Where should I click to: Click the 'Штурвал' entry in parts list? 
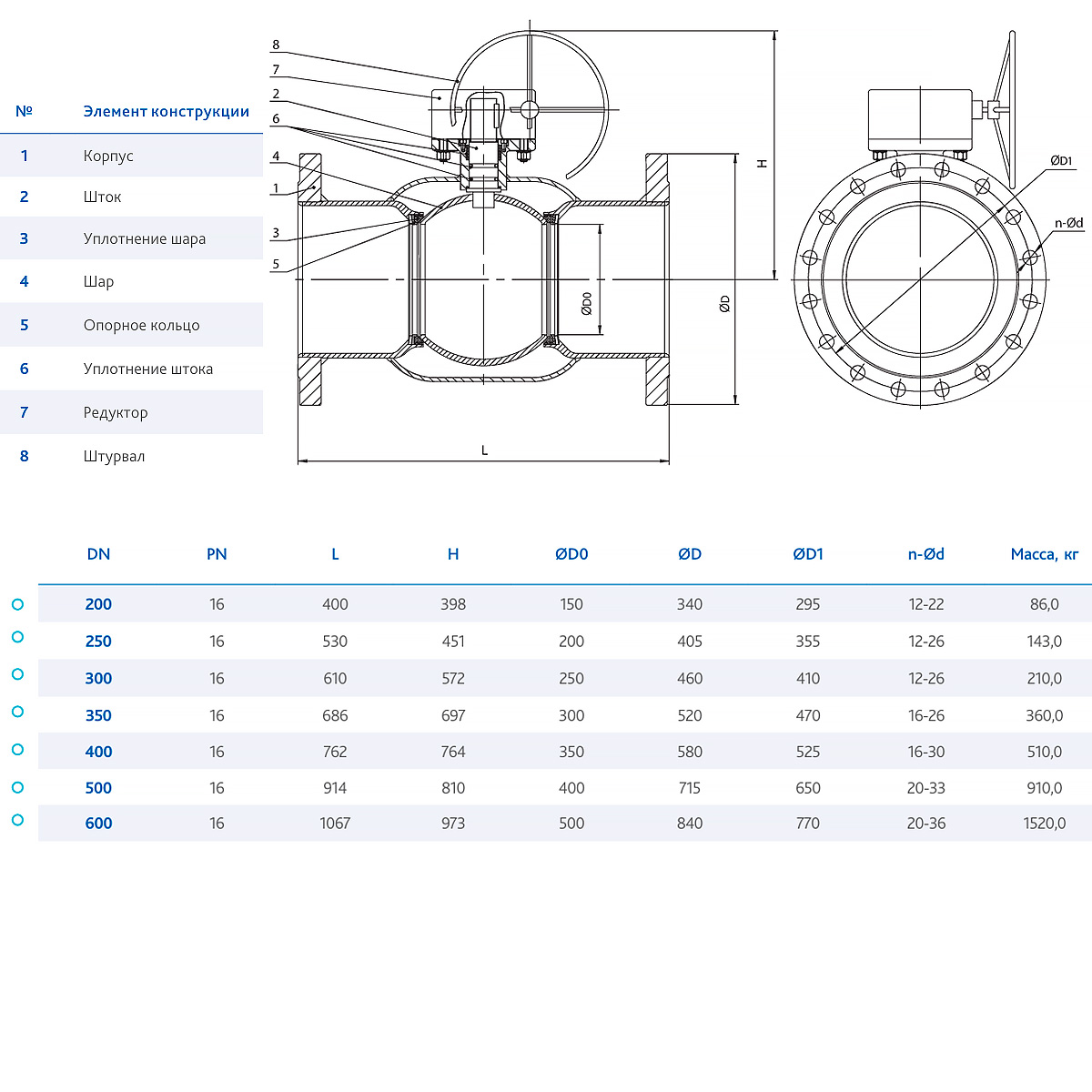(114, 457)
